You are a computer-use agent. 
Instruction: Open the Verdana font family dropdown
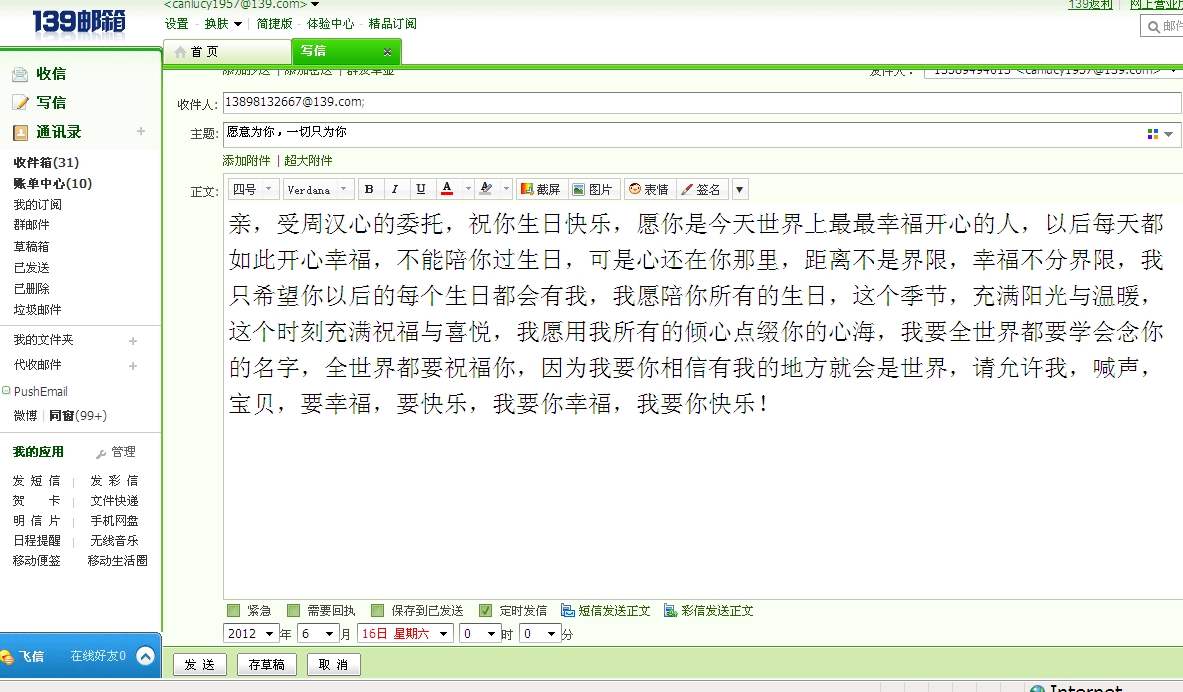coord(318,189)
